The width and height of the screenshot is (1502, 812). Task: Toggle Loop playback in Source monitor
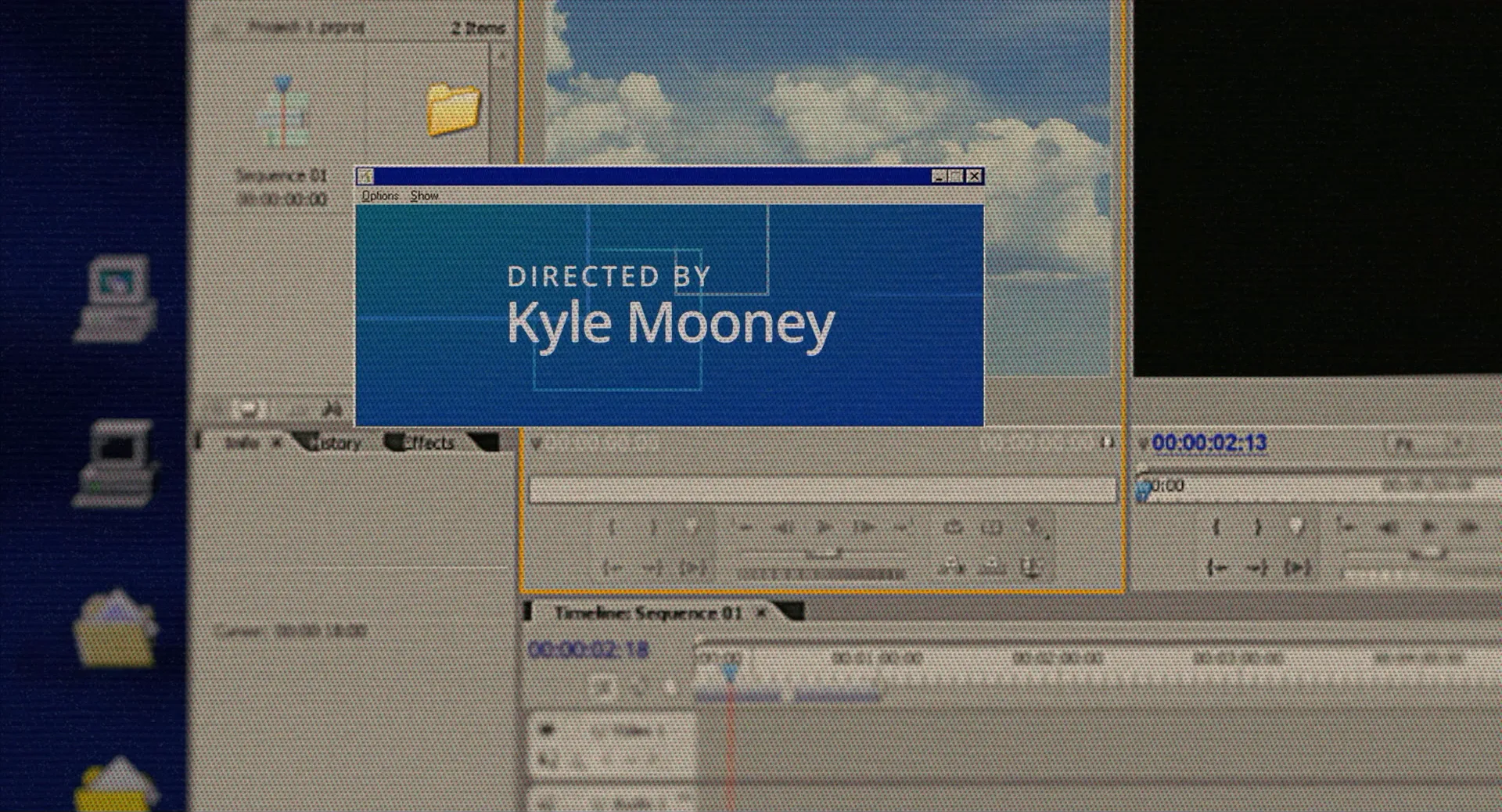point(953,527)
